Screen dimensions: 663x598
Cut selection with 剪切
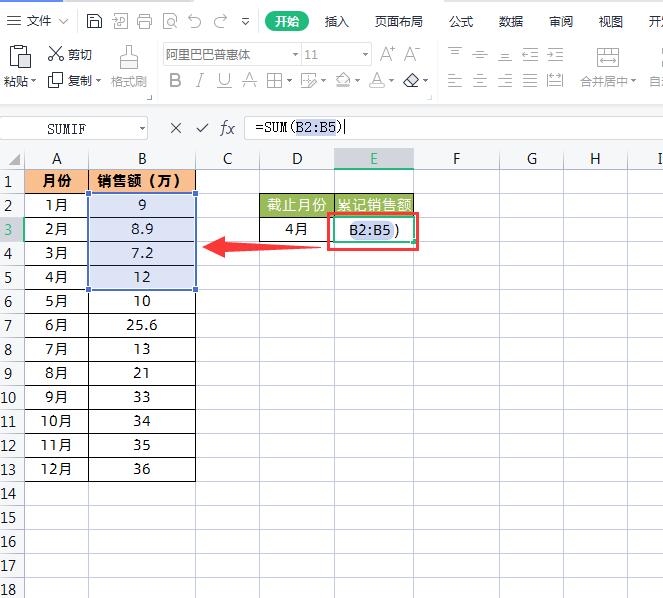coord(69,54)
